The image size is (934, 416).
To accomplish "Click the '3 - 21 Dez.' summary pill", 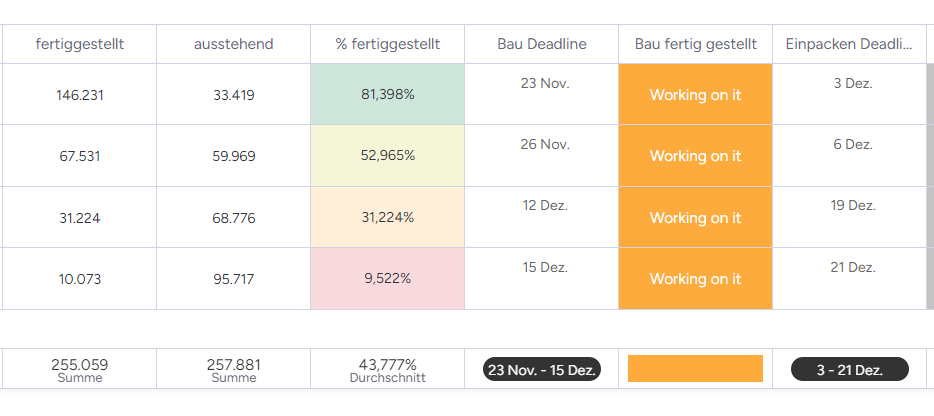I will 849,370.
